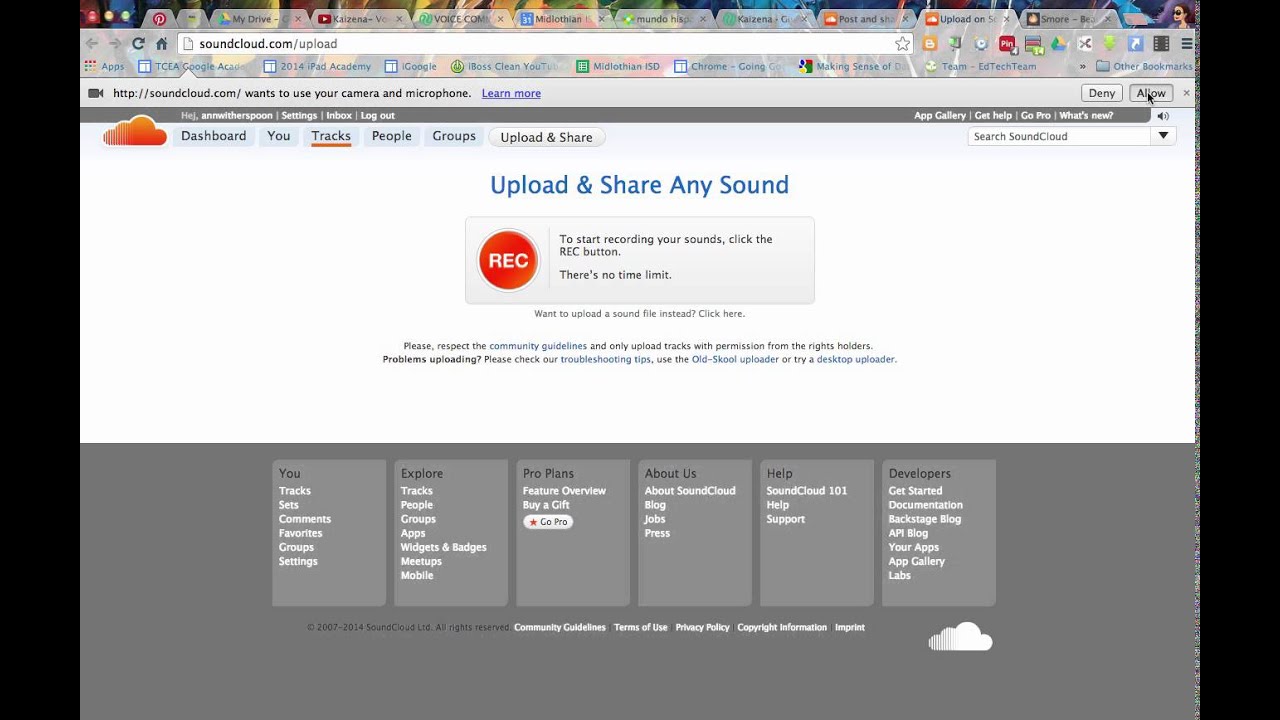This screenshot has height=720, width=1280.
Task: Open the search dropdown arrow next to Search SoundCloud
Action: tap(1163, 135)
